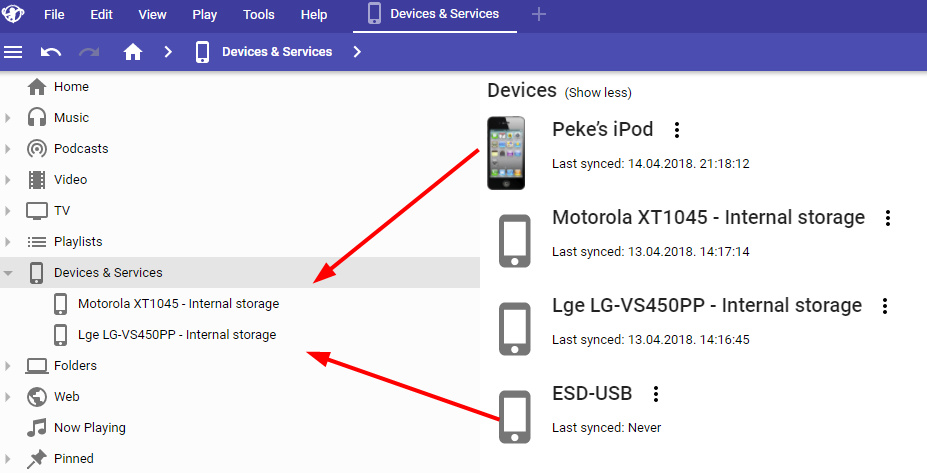
Task: Click the Podcasts icon in sidebar
Action: coord(37,149)
